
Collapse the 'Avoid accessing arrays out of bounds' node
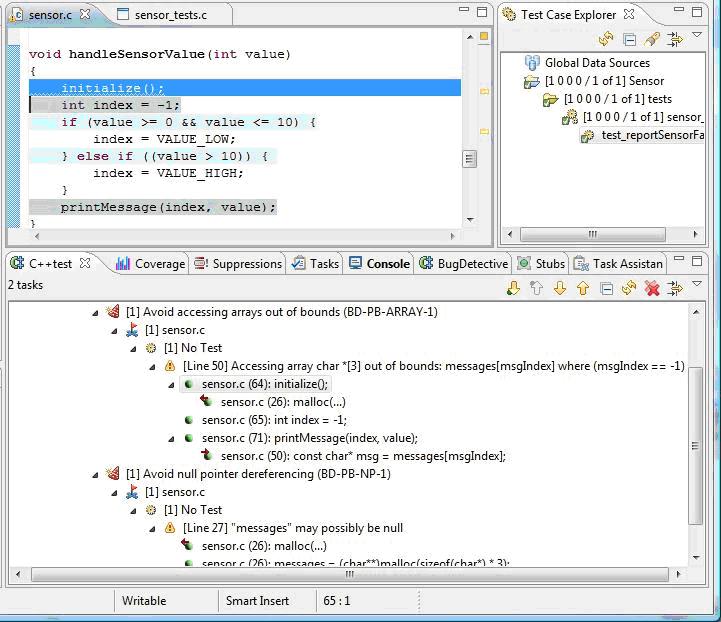(95, 312)
